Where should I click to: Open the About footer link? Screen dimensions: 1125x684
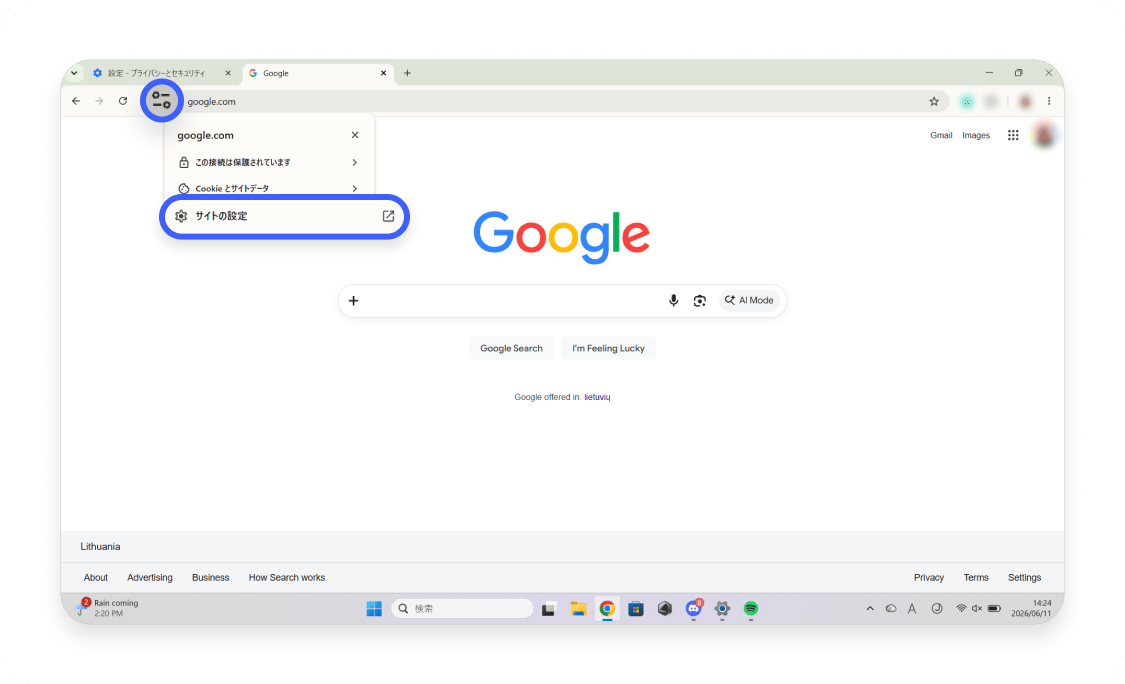95,578
